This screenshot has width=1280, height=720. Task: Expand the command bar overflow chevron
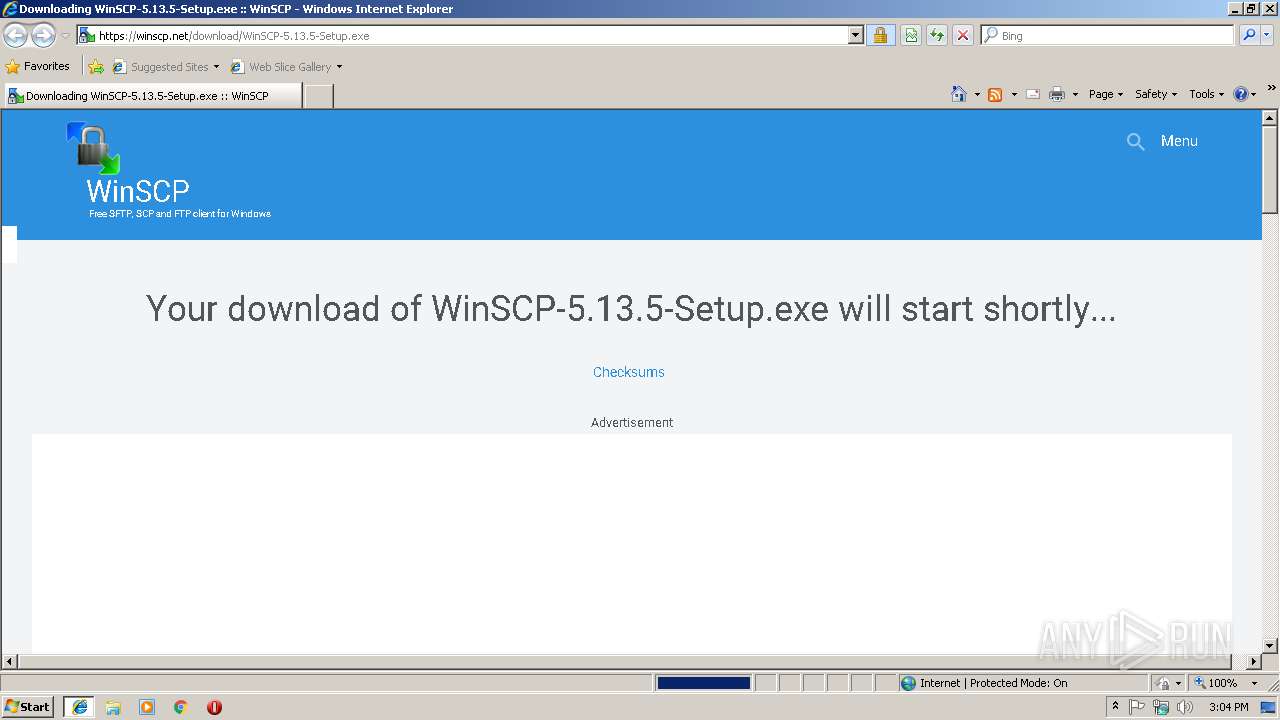[x=1272, y=89]
